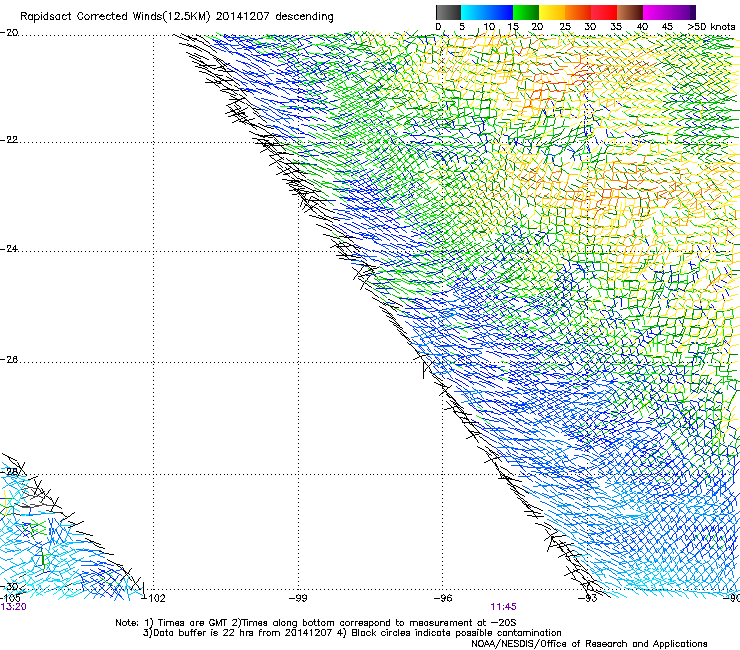Screen dimensions: 740x650
Task: Click the purple time label '13:20'
Action: pos(13,607)
